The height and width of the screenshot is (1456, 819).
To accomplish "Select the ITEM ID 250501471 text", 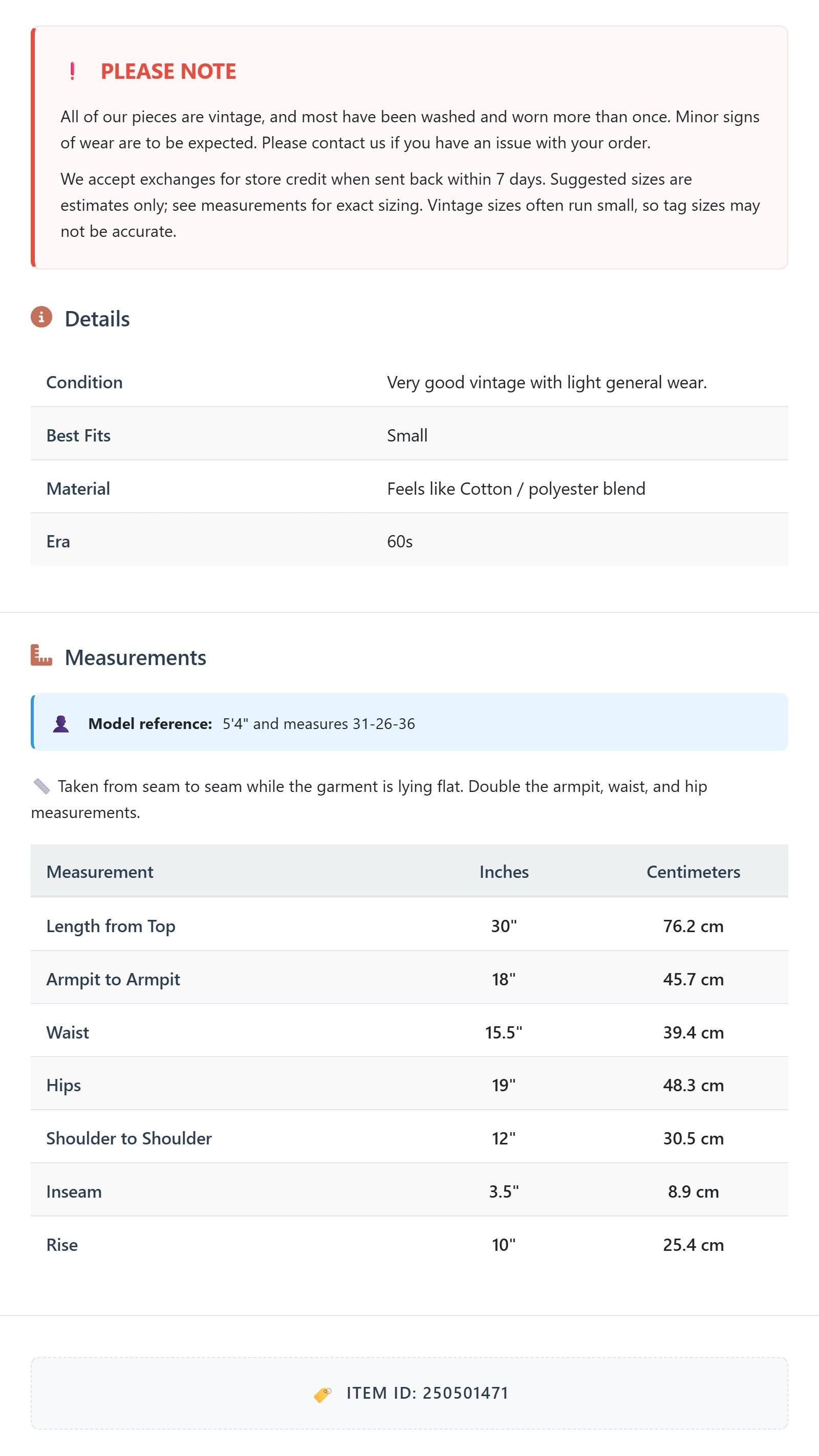I will pos(427,1393).
